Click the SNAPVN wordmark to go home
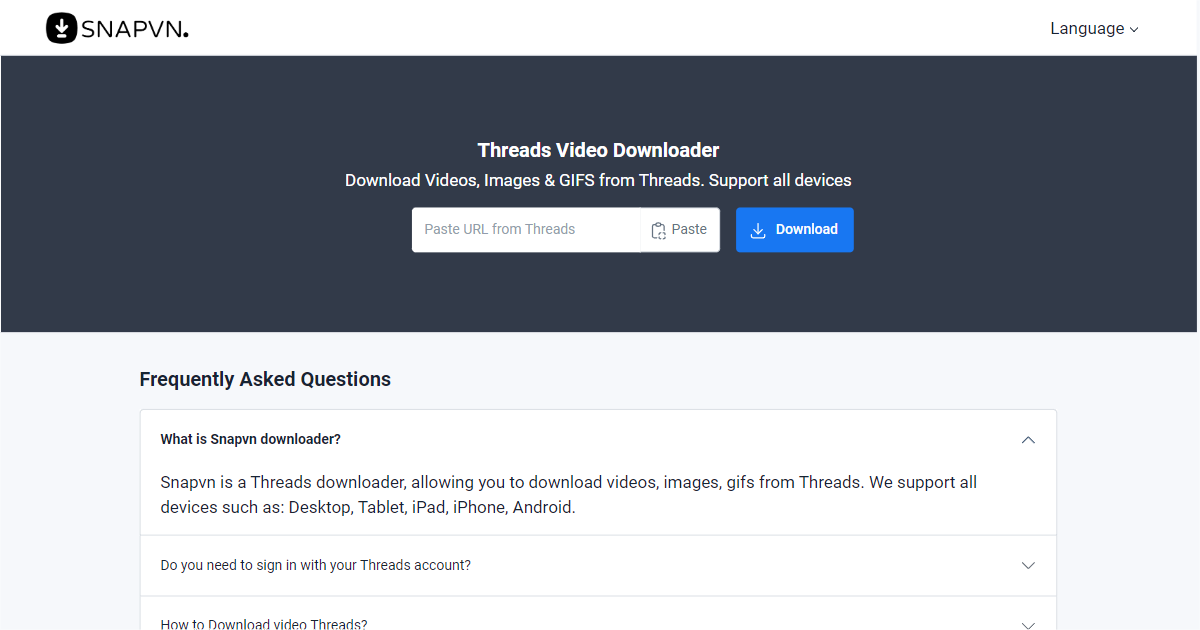Image resolution: width=1200 pixels, height=630 pixels. tap(135, 28)
